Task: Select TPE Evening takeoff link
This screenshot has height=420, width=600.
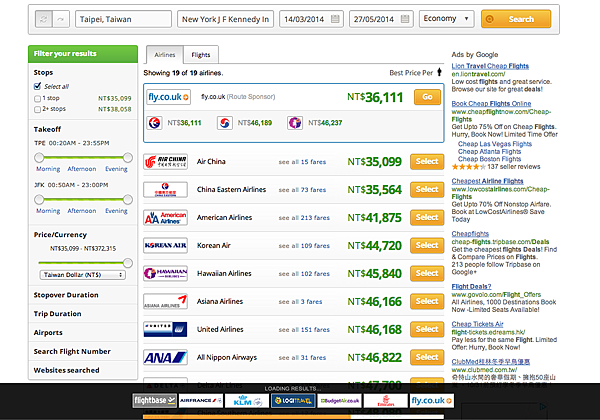Action: click(x=116, y=169)
